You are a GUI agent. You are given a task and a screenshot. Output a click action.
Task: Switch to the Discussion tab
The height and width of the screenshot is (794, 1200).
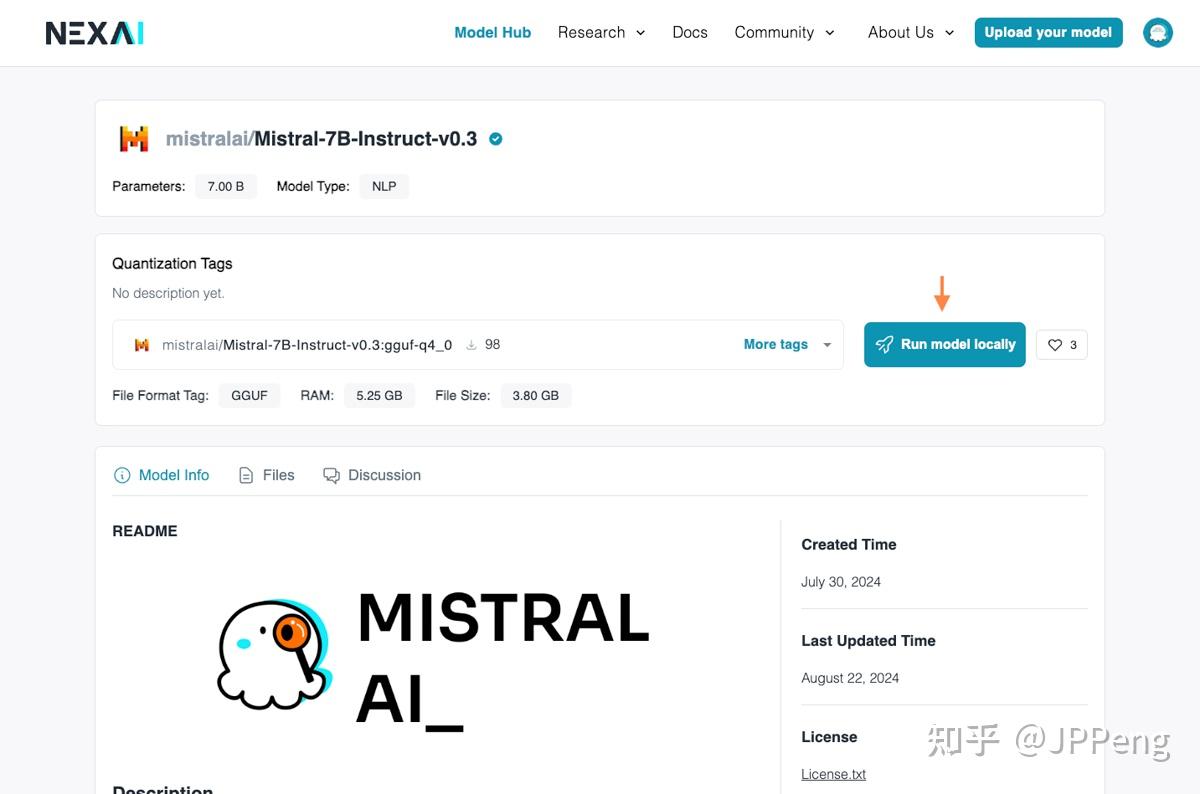point(383,475)
